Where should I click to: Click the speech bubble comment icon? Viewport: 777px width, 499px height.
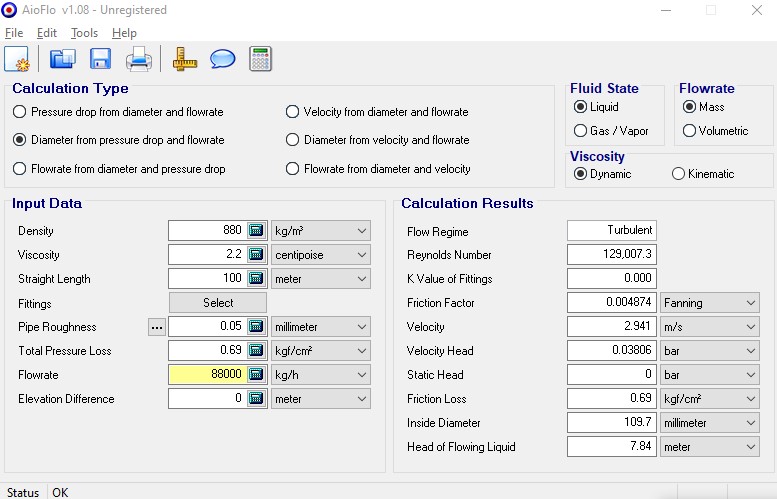click(x=222, y=59)
